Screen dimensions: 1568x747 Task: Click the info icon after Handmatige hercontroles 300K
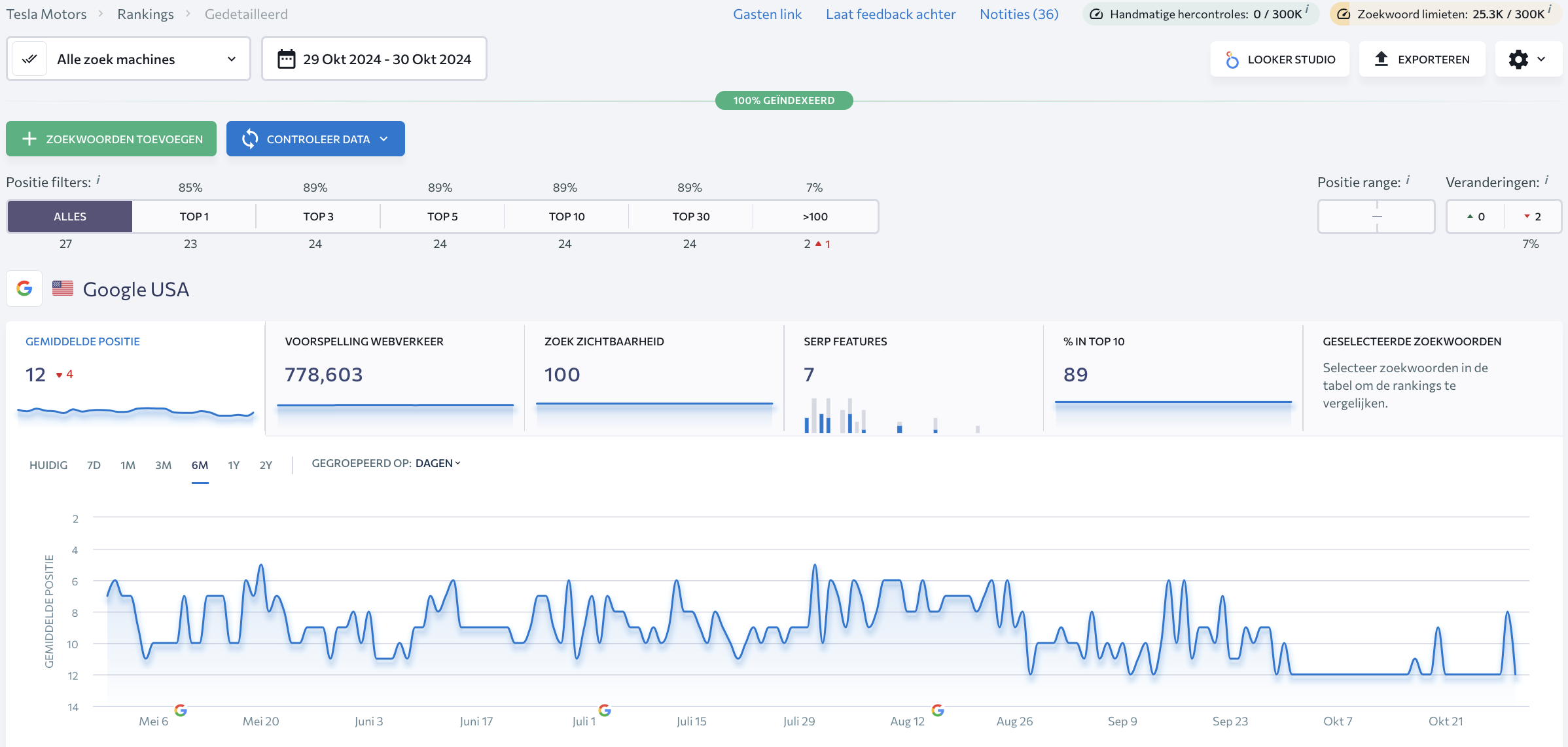(x=1307, y=9)
